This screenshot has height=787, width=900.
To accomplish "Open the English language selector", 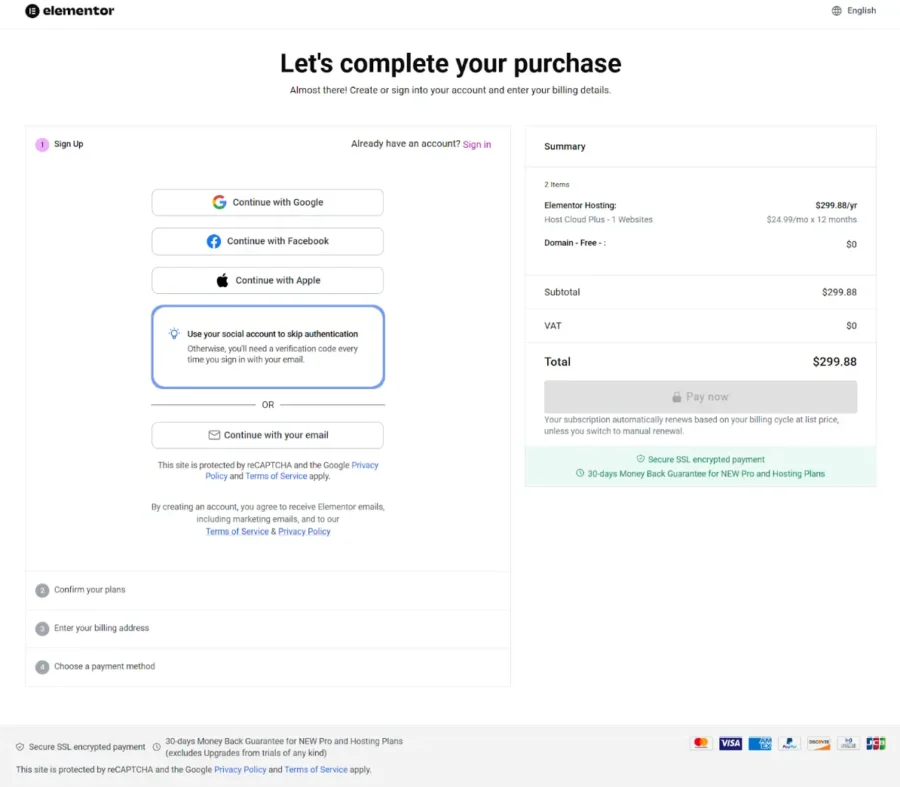I will tap(858, 11).
